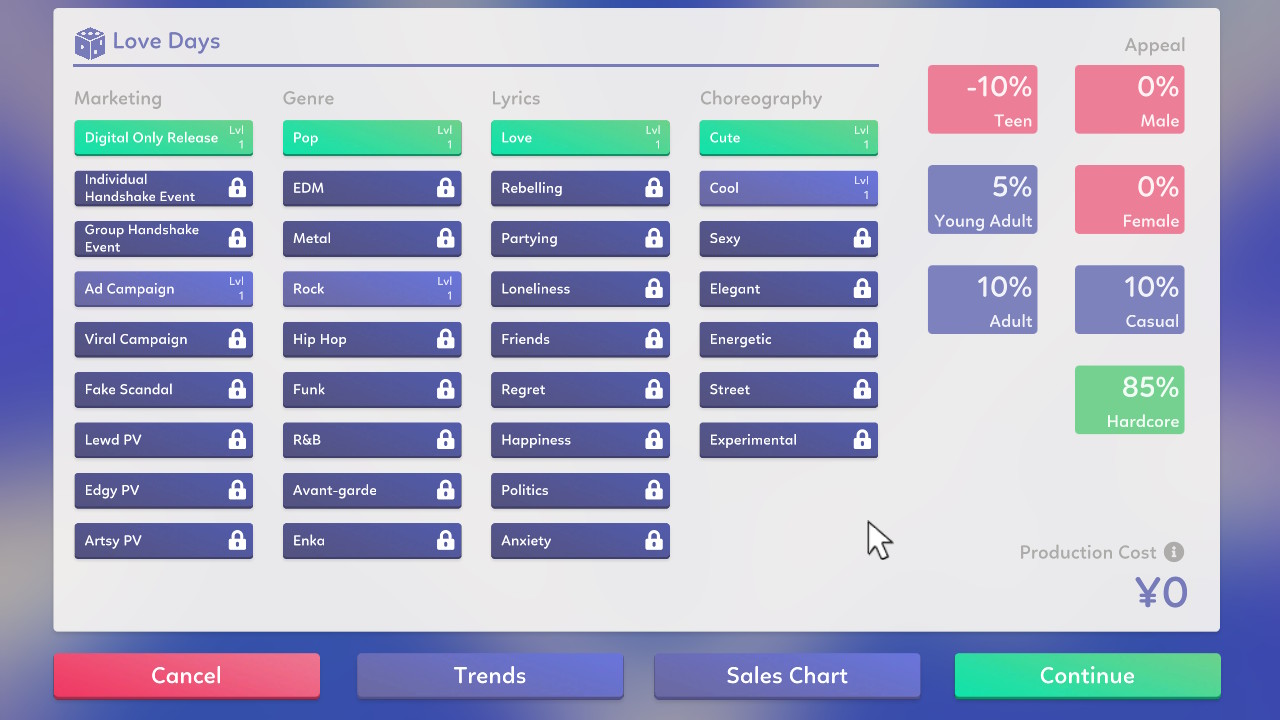Click the lock icon on Enka genre

tap(446, 540)
